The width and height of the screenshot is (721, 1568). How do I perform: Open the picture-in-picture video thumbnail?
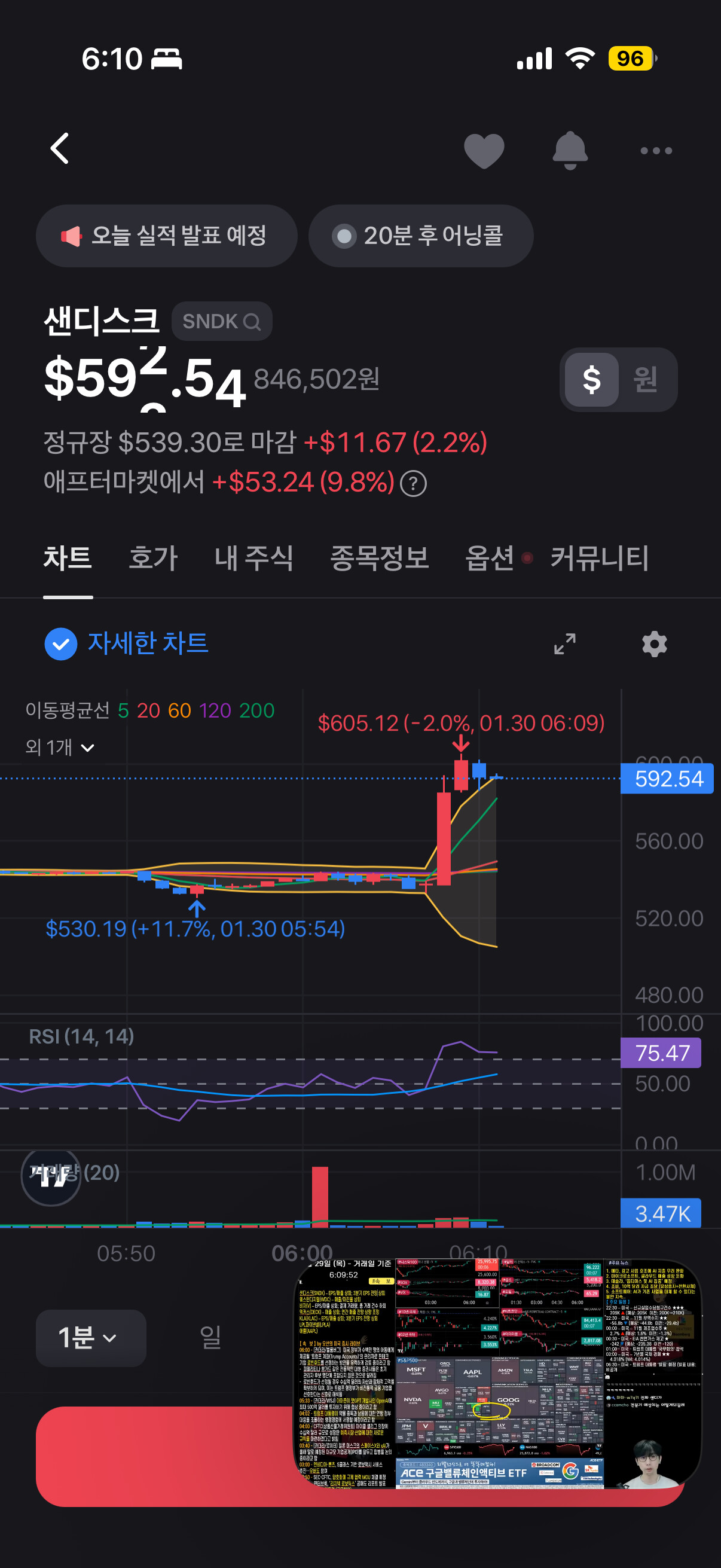tap(497, 1374)
